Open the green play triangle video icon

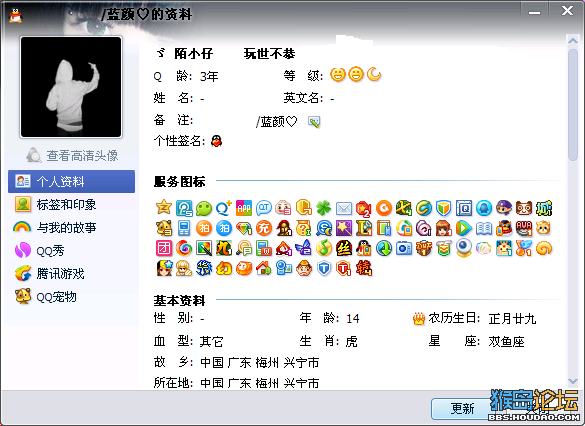tap(463, 228)
